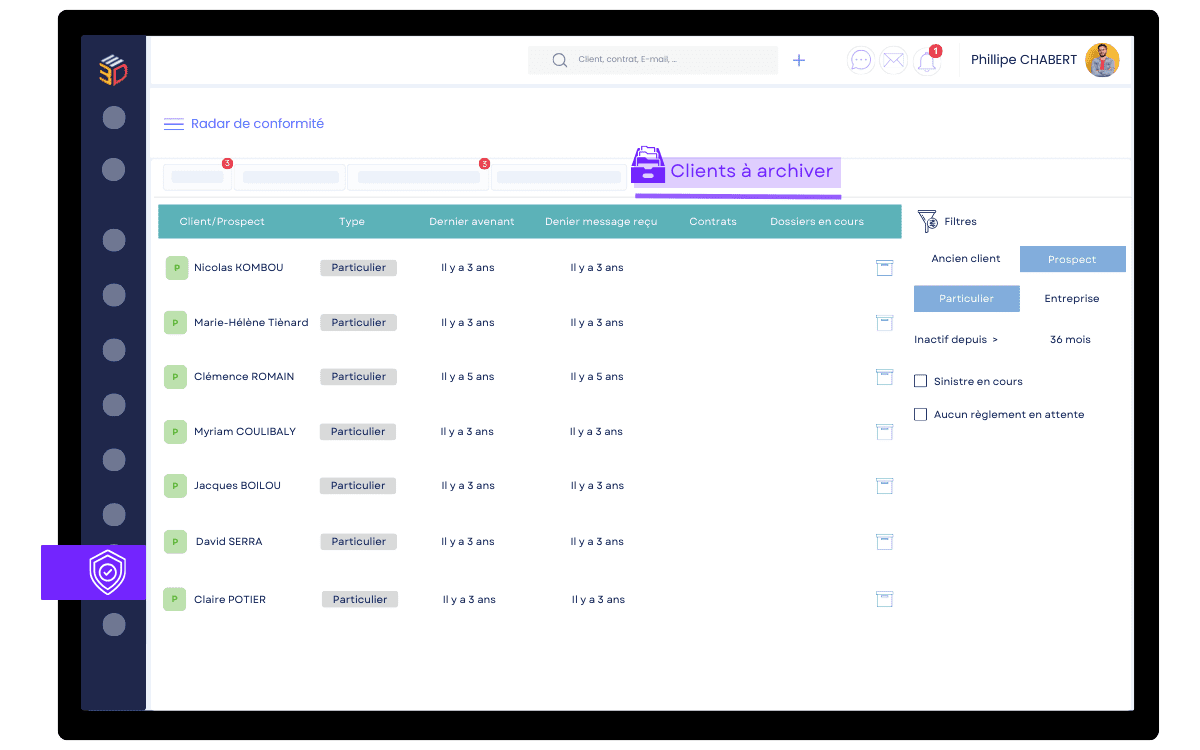The width and height of the screenshot is (1200, 750).
Task: Check Aucun règlement en attente
Action: pyautogui.click(x=920, y=414)
